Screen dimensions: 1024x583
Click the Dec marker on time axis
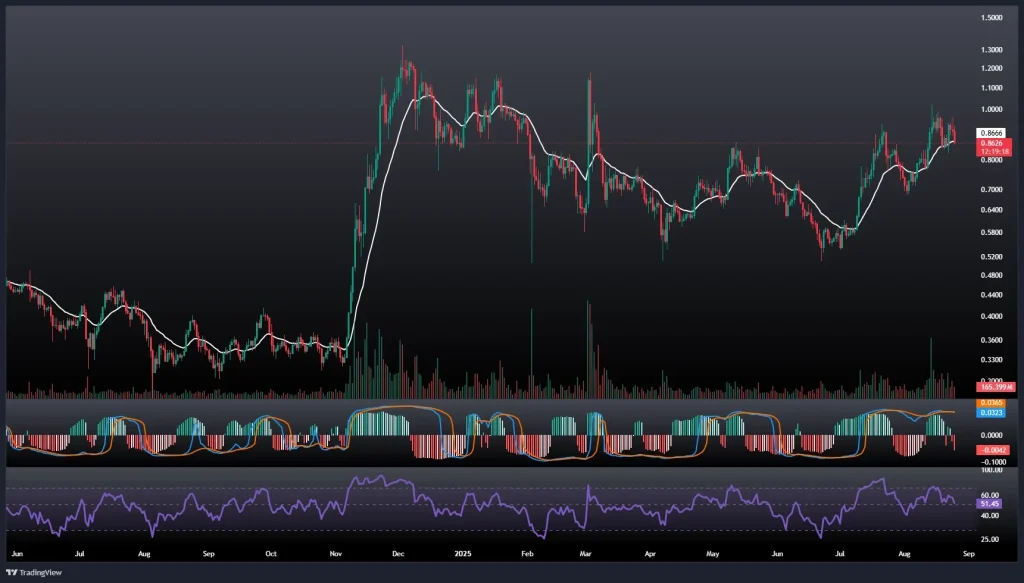[x=397, y=552]
